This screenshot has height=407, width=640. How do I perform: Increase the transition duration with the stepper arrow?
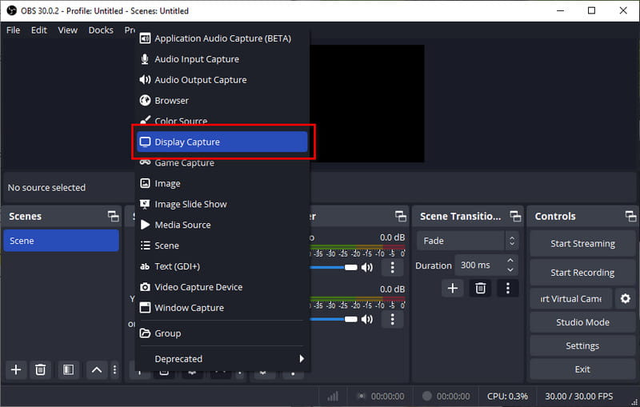(510, 260)
